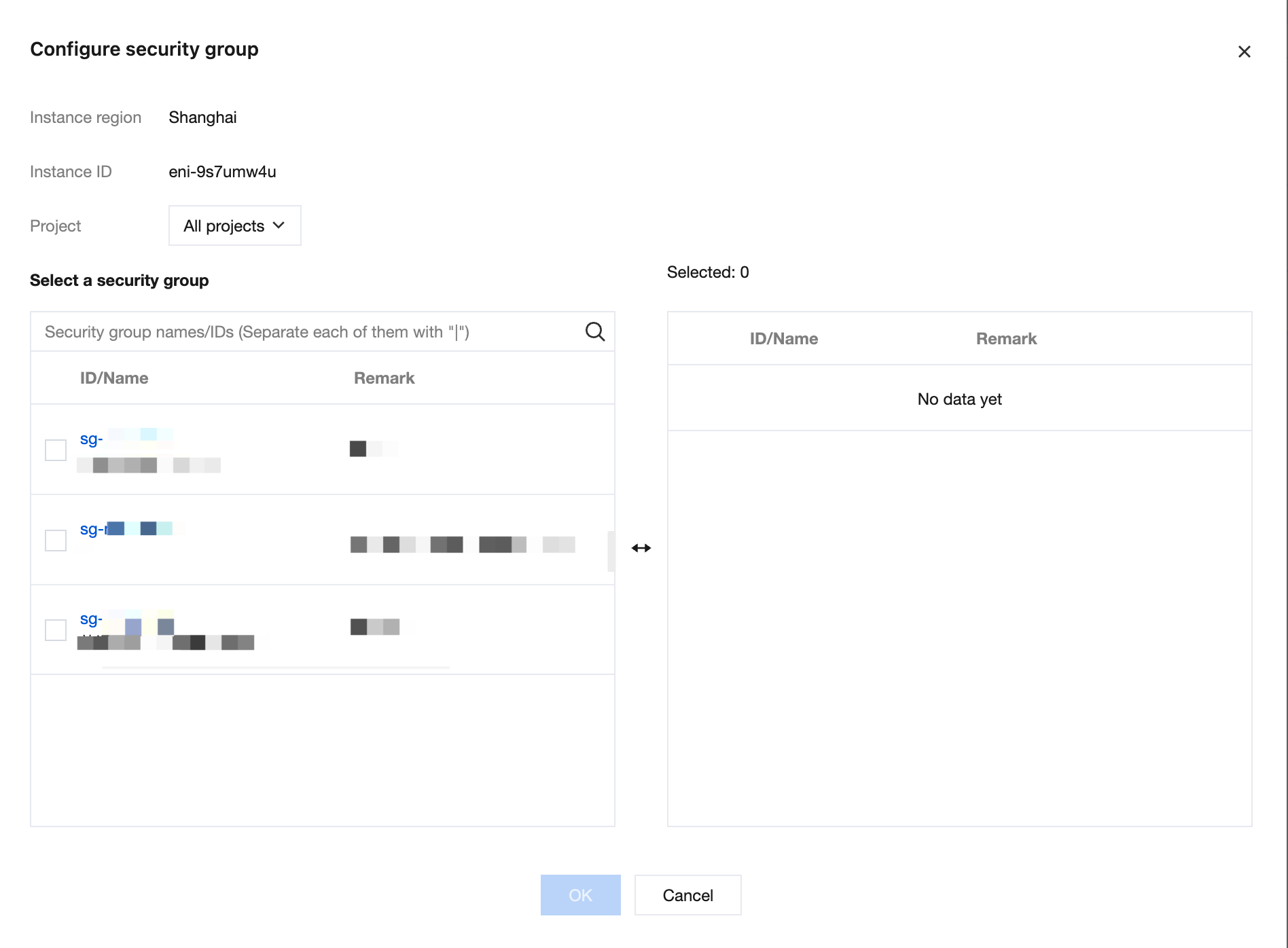Click the double-arrow transfer icon between panels
This screenshot has width=1288, height=948.
point(641,548)
